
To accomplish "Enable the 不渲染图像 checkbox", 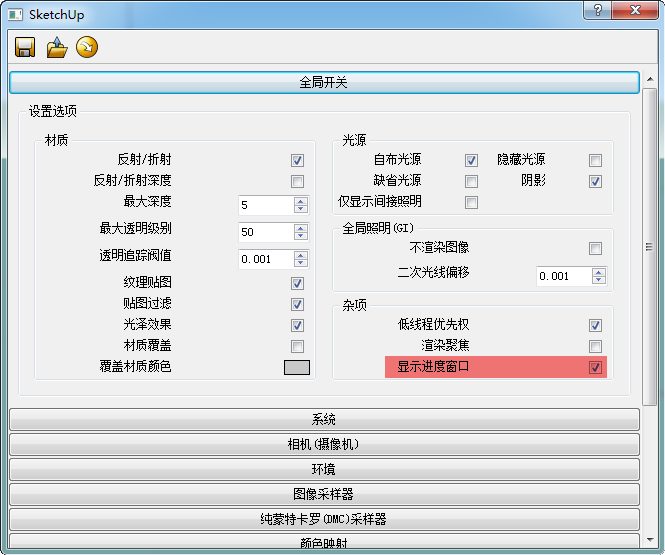I will pyautogui.click(x=595, y=248).
